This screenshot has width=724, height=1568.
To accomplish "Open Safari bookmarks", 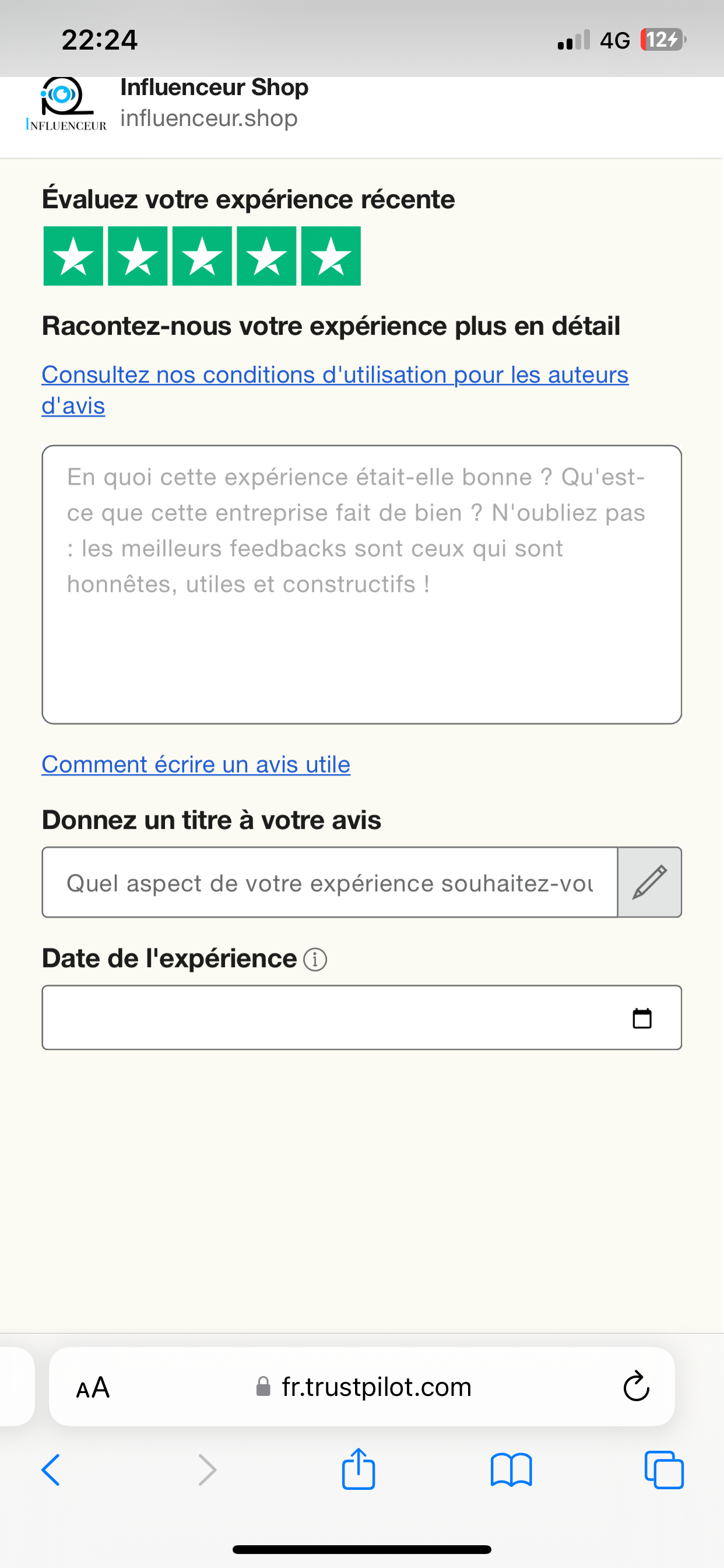I will tap(511, 1470).
